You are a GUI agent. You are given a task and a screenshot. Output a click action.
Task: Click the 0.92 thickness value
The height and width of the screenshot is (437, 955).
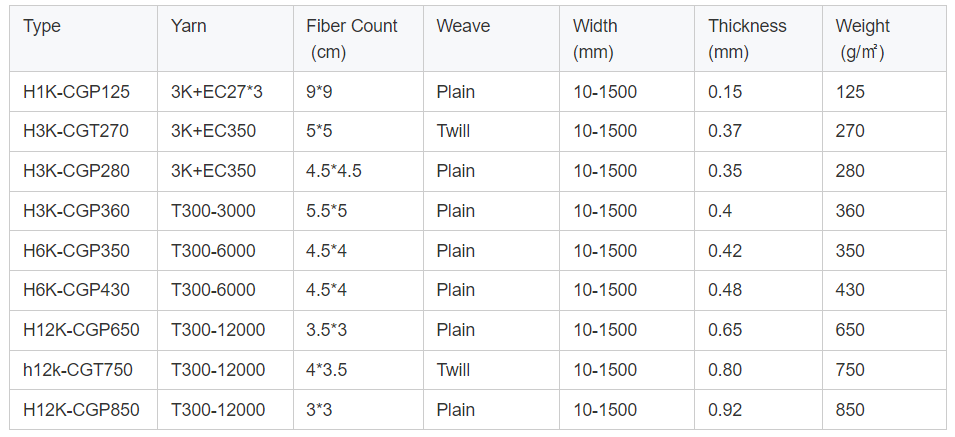pyautogui.click(x=725, y=410)
